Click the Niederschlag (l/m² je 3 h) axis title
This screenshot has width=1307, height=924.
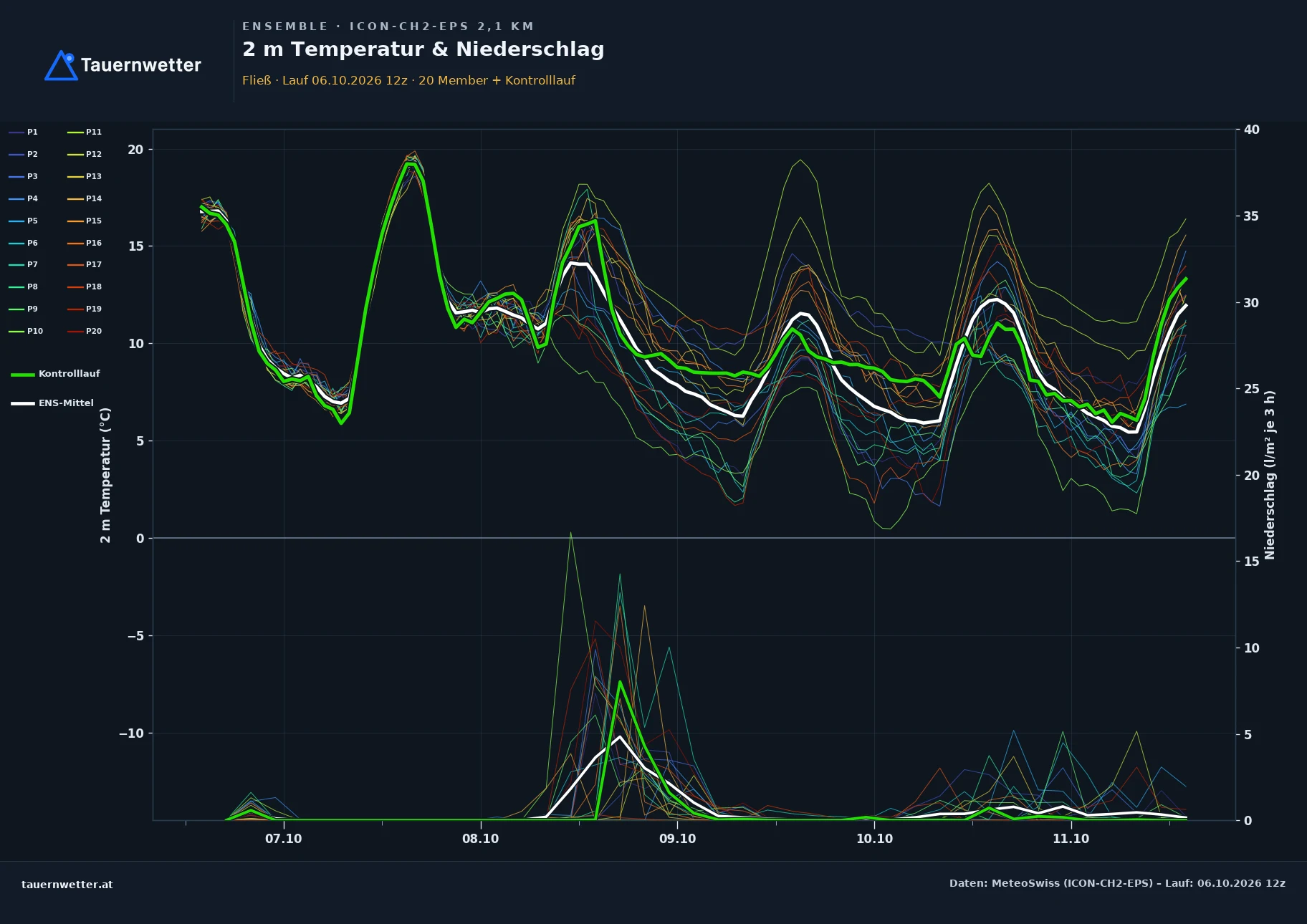tap(1270, 475)
